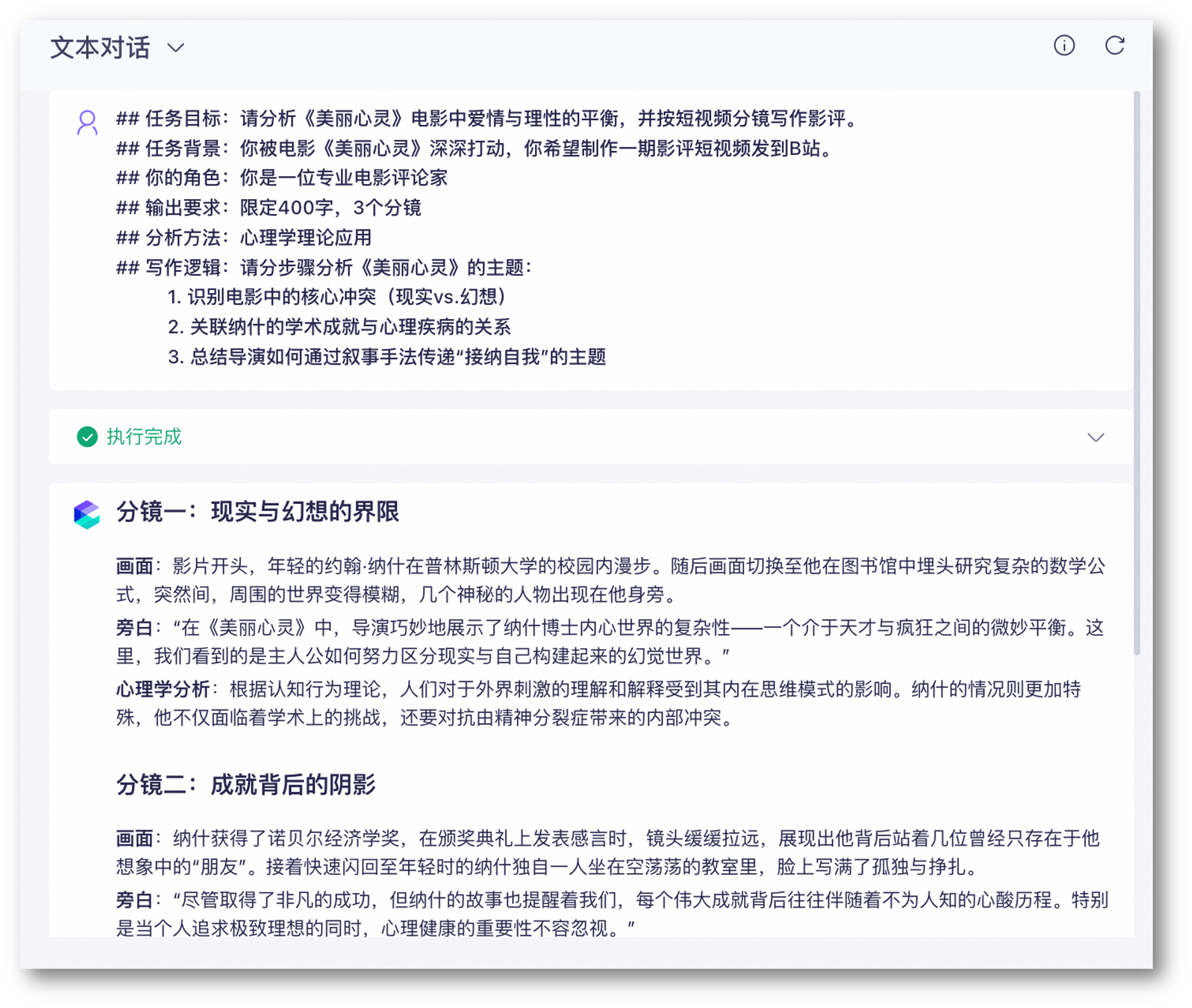
Task: Click the 旁白 label under 分镜一
Action: [134, 628]
